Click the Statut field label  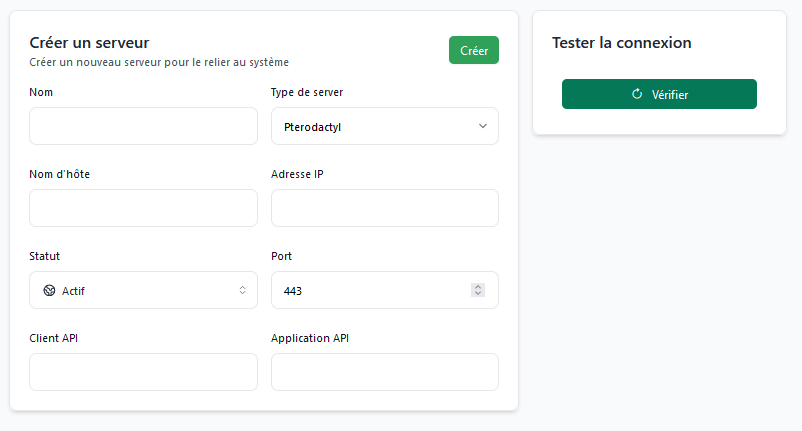[45, 256]
